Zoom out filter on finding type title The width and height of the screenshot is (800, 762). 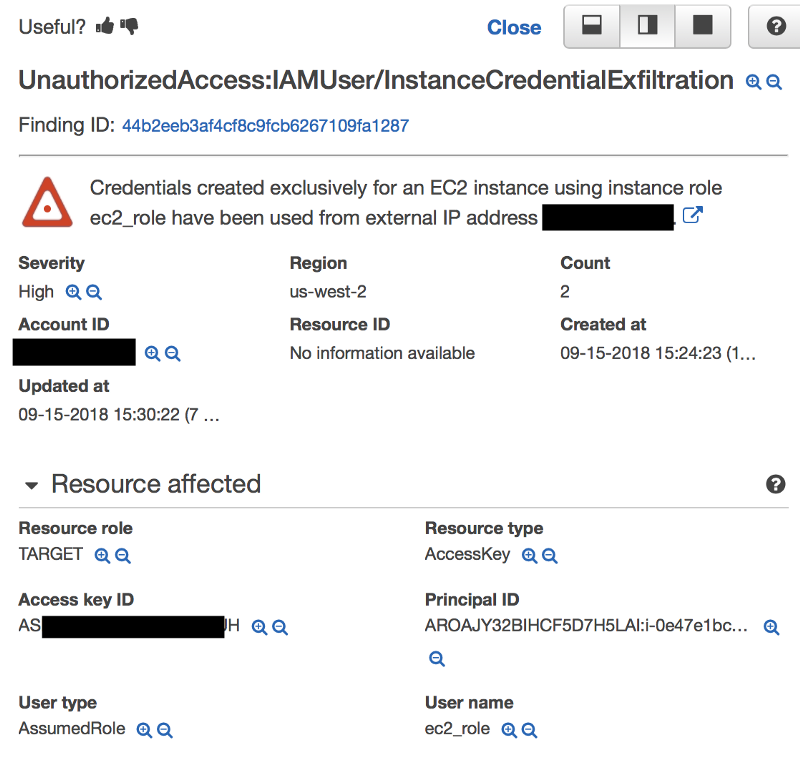tap(773, 82)
